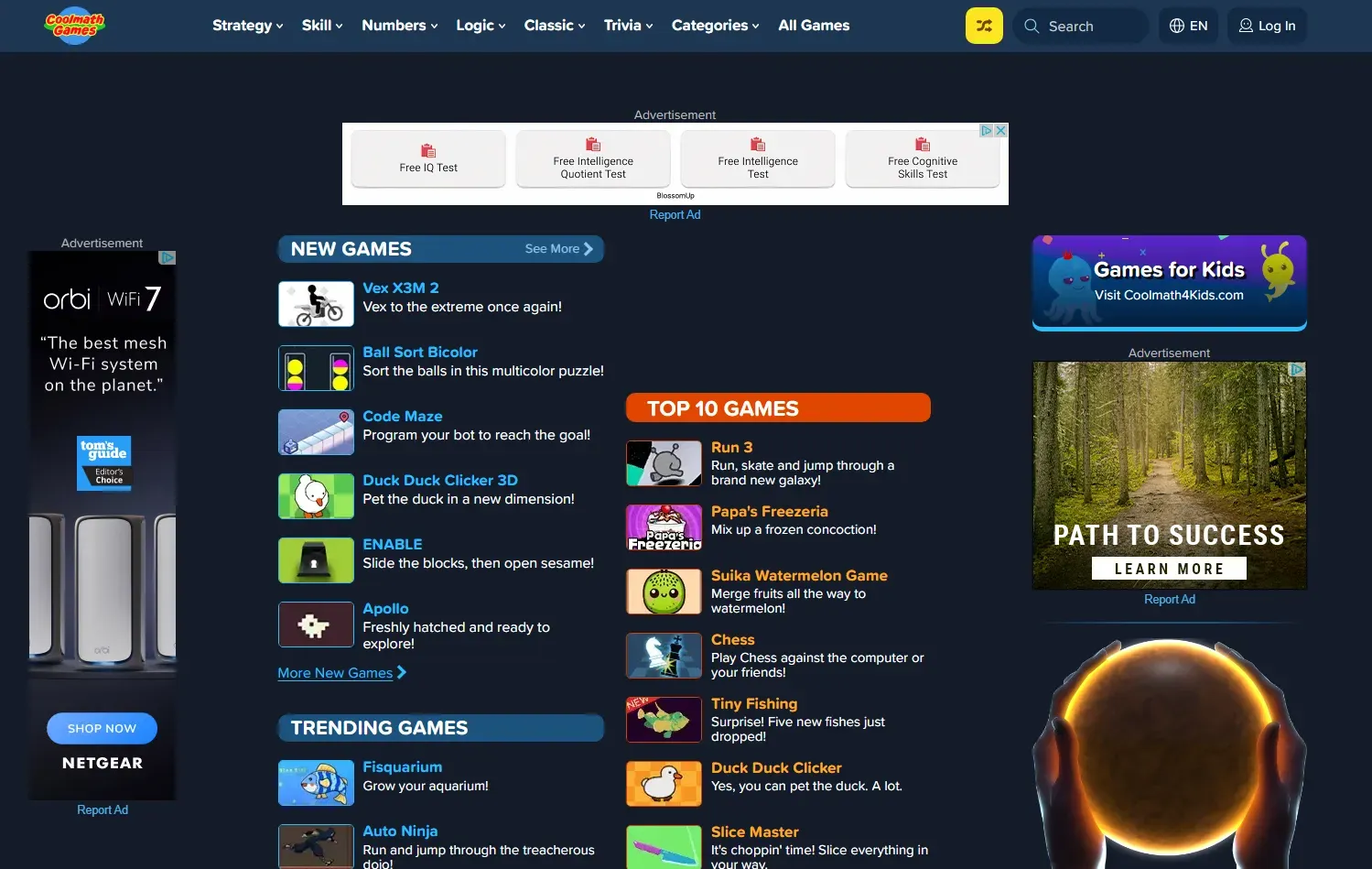Open the Suika Watermelon Game title link
Image resolution: width=1372 pixels, height=869 pixels.
click(x=799, y=575)
